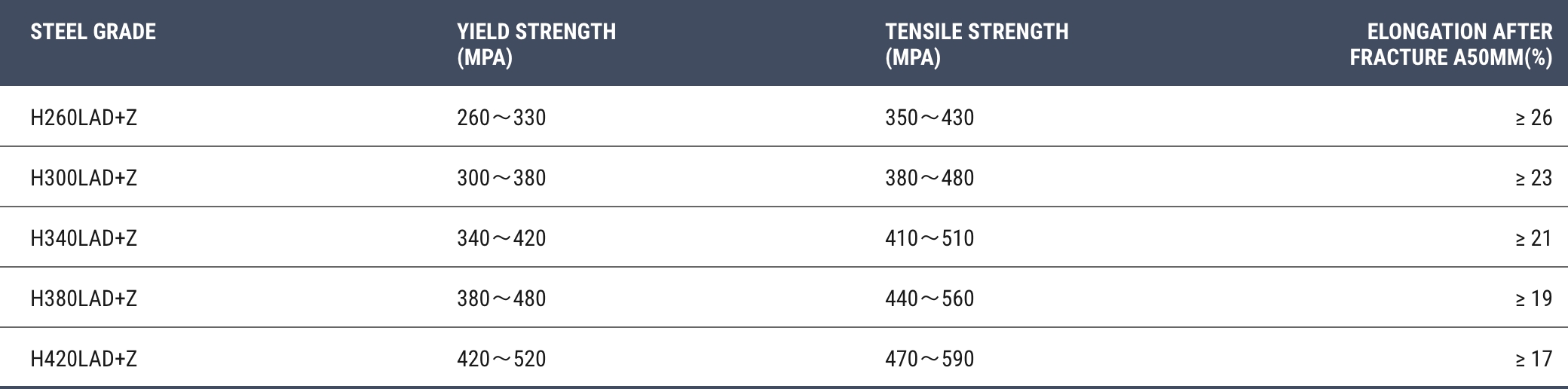Click yield strength value 260～330
Screen dimensions: 1568x389
coord(501,118)
